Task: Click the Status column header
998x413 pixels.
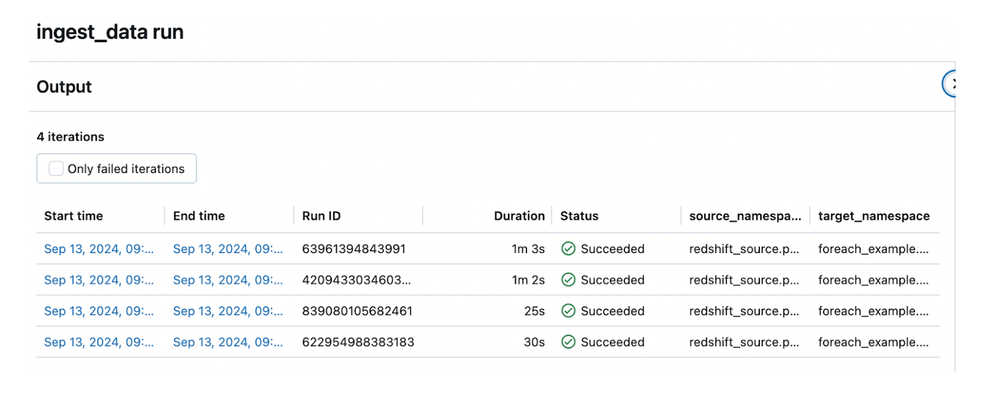Action: pos(579,216)
